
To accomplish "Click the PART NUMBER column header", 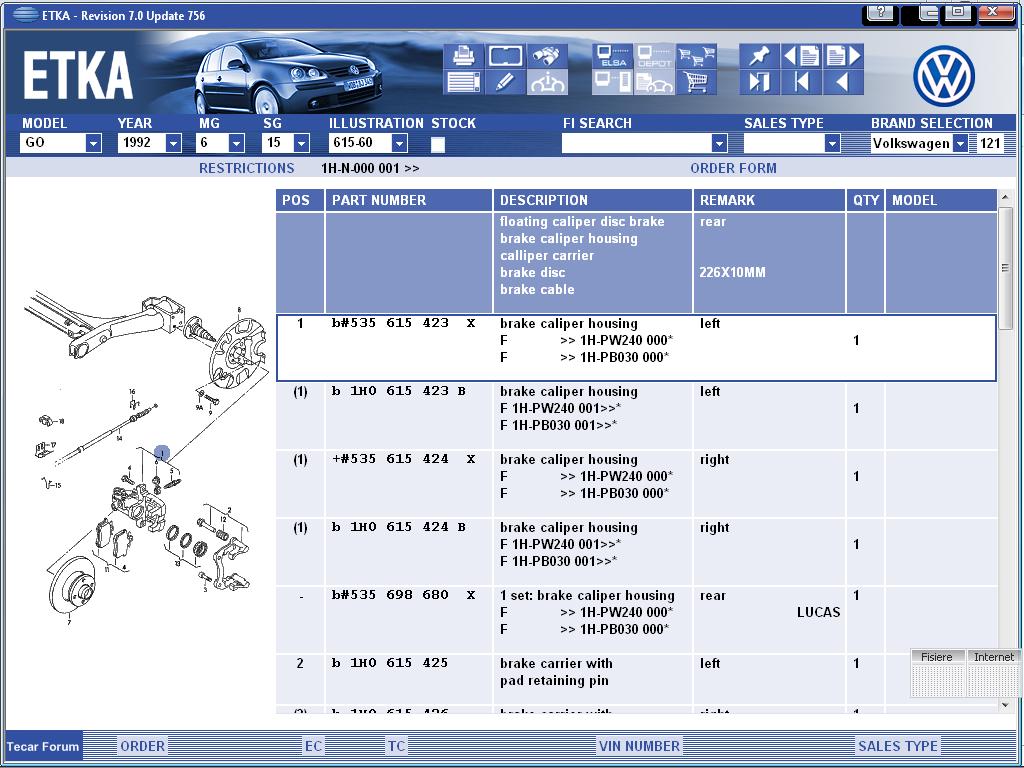I will [409, 200].
